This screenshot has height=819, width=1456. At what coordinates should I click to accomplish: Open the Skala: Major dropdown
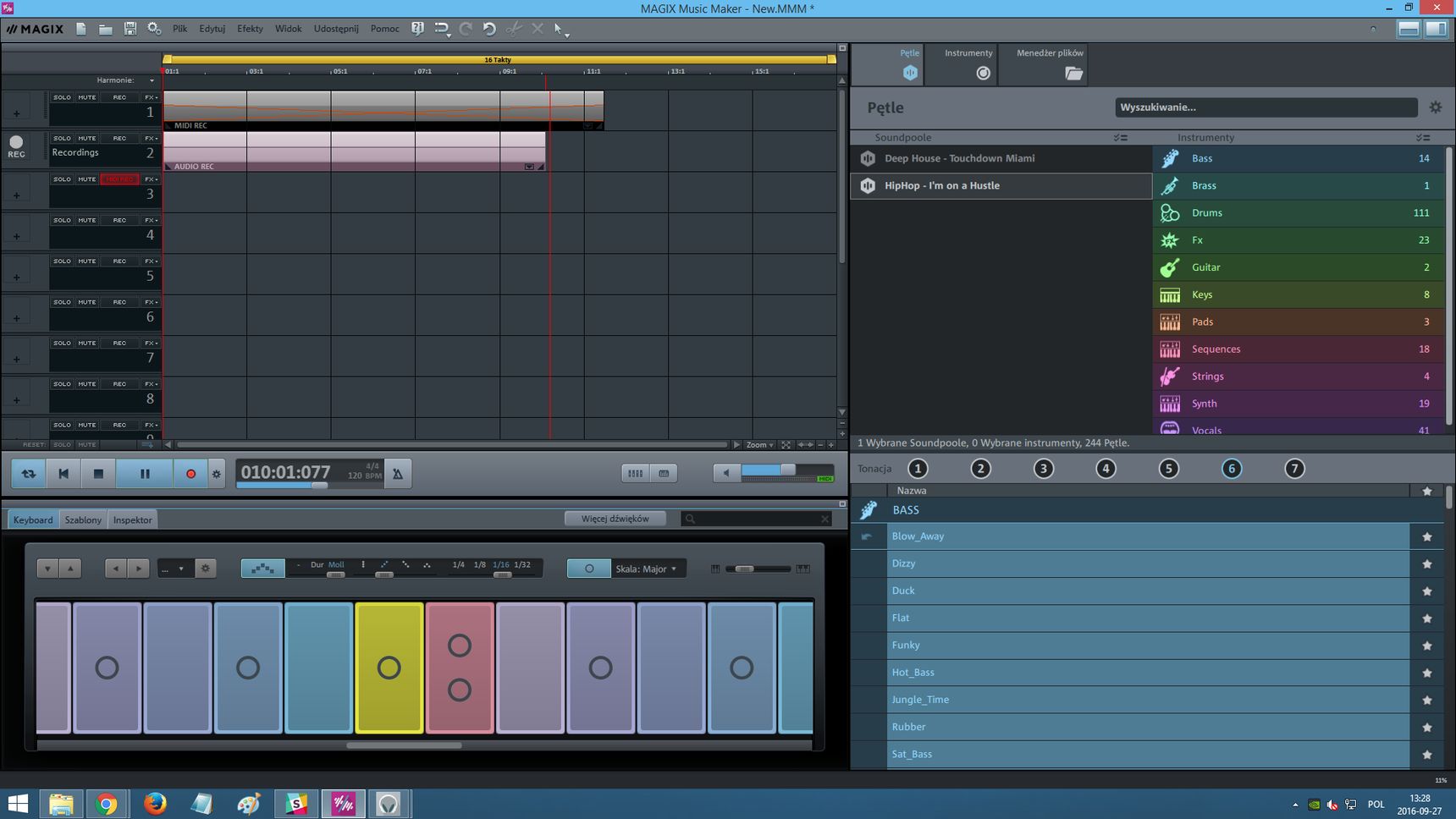(647, 569)
